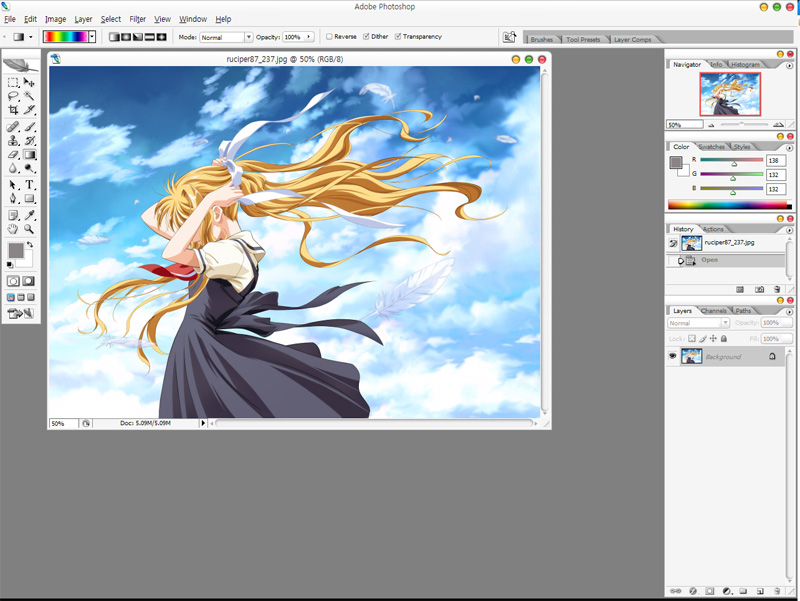Swap foreground and background colors
Screen dimensions: 800x601
(x=30, y=245)
